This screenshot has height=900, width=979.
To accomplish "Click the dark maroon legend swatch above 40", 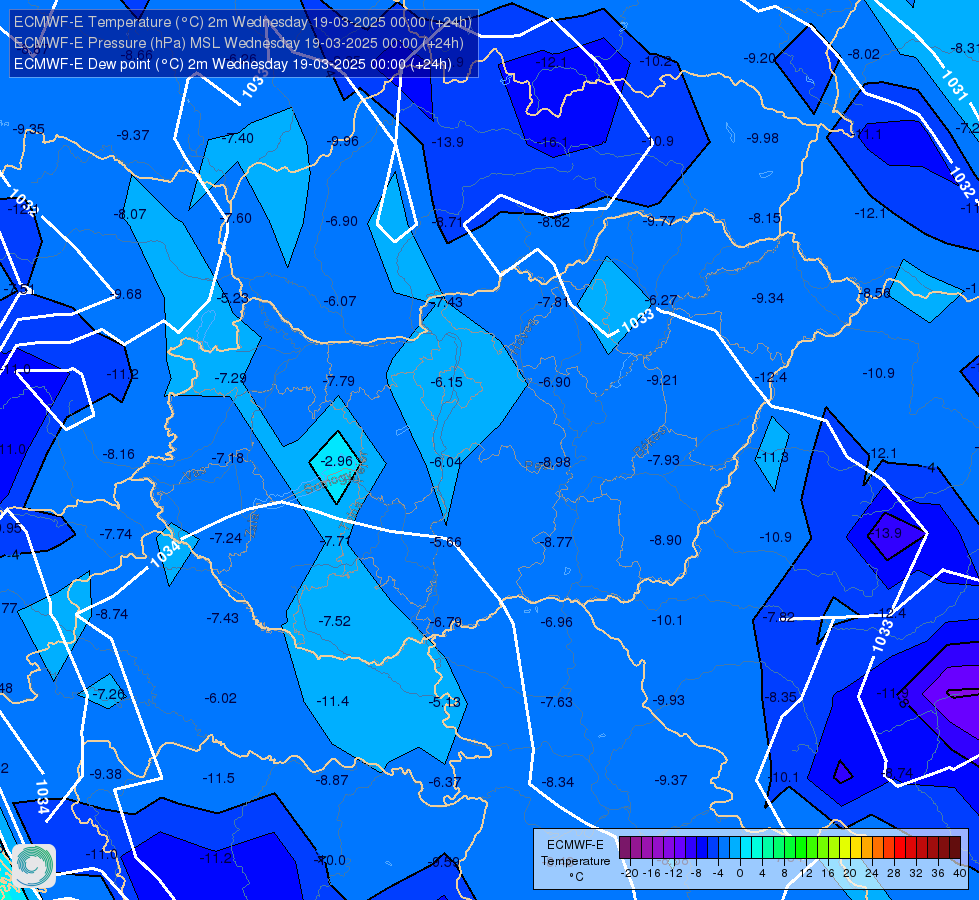I will pos(955,848).
